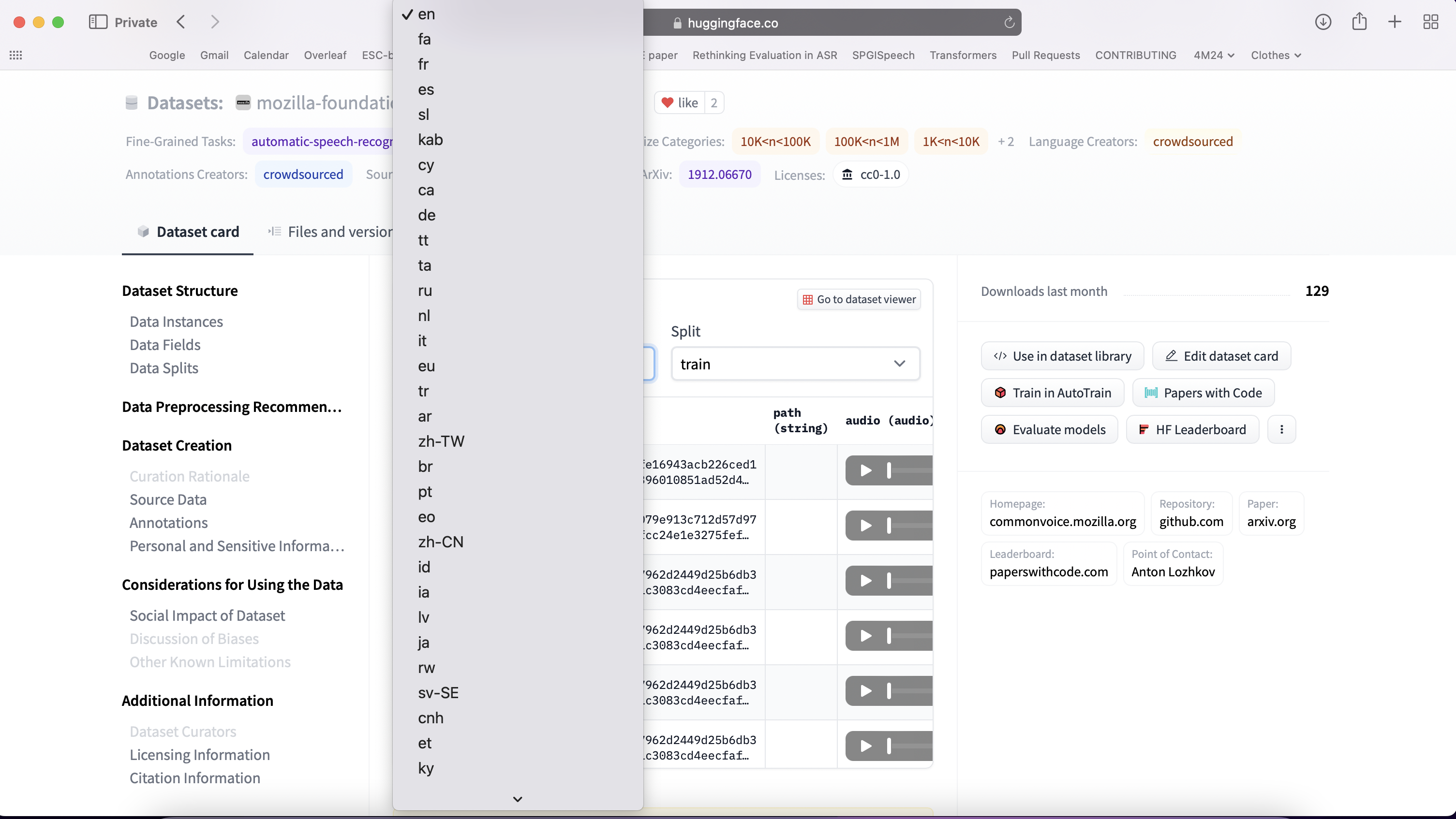Screen dimensions: 1456x819
Task: Click the Dataset Structure heading
Action: click(180, 290)
